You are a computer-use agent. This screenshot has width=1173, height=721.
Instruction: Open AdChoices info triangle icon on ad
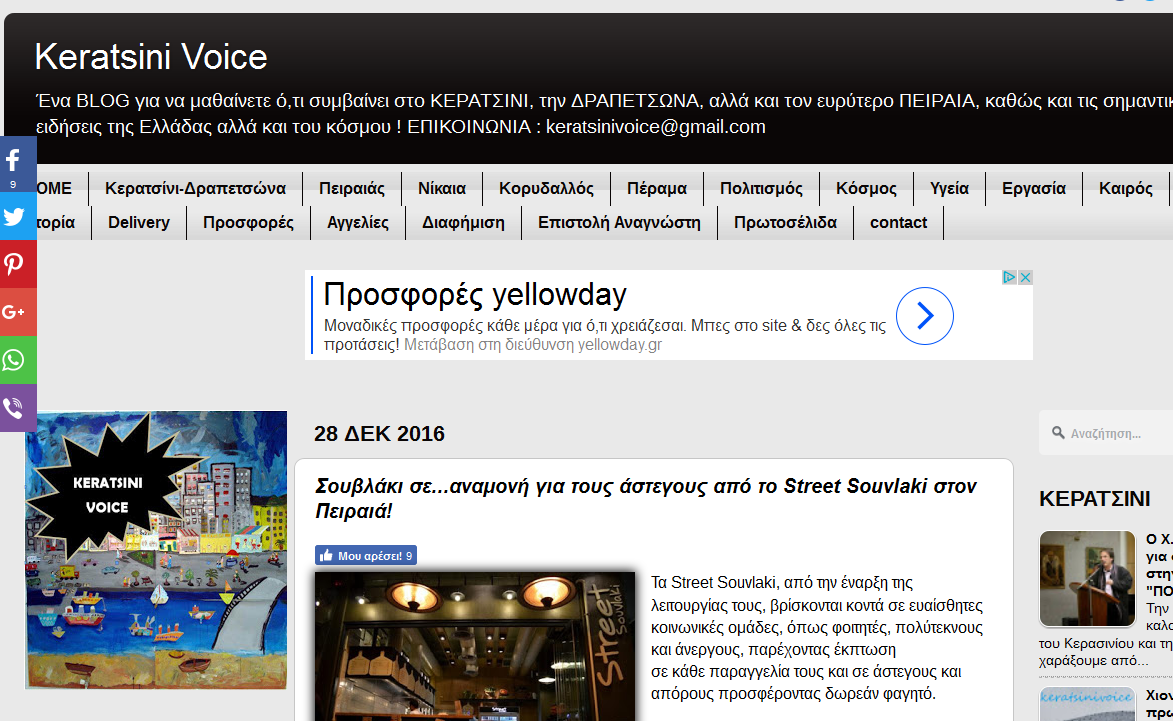tap(1009, 277)
